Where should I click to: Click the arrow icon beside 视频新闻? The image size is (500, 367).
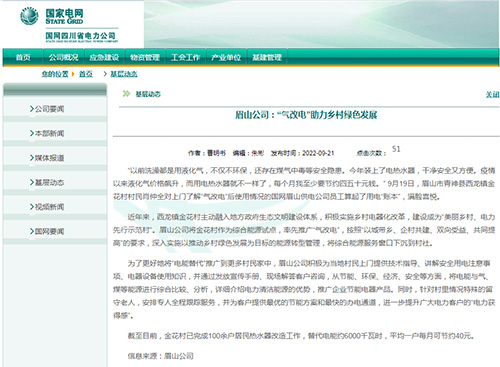click(x=32, y=207)
